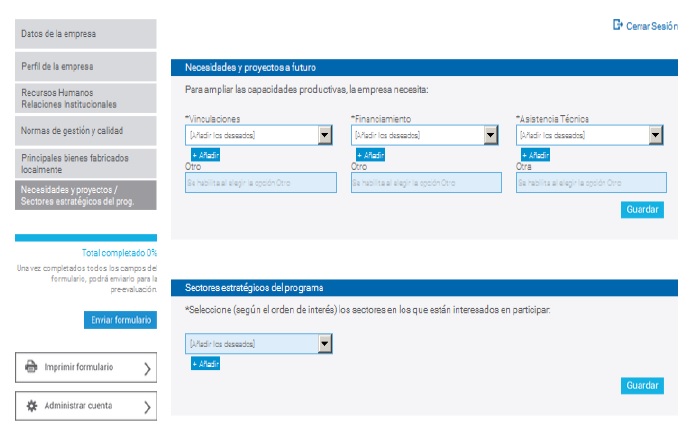Expand the Asistencia Técnica dropdown
This screenshot has height=427, width=689.
pos(655,135)
